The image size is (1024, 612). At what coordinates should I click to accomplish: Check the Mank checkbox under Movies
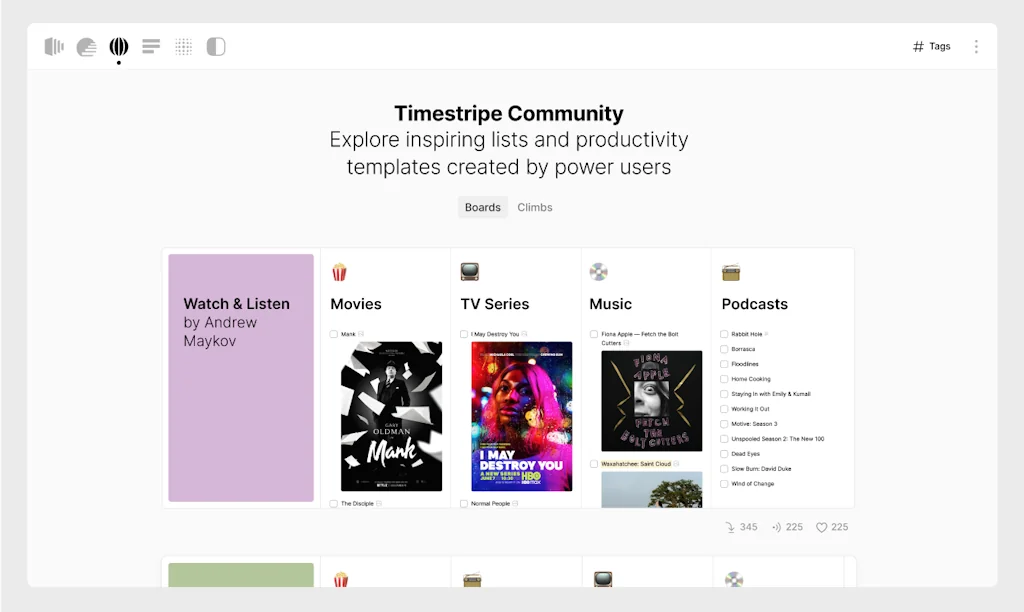click(x=335, y=334)
